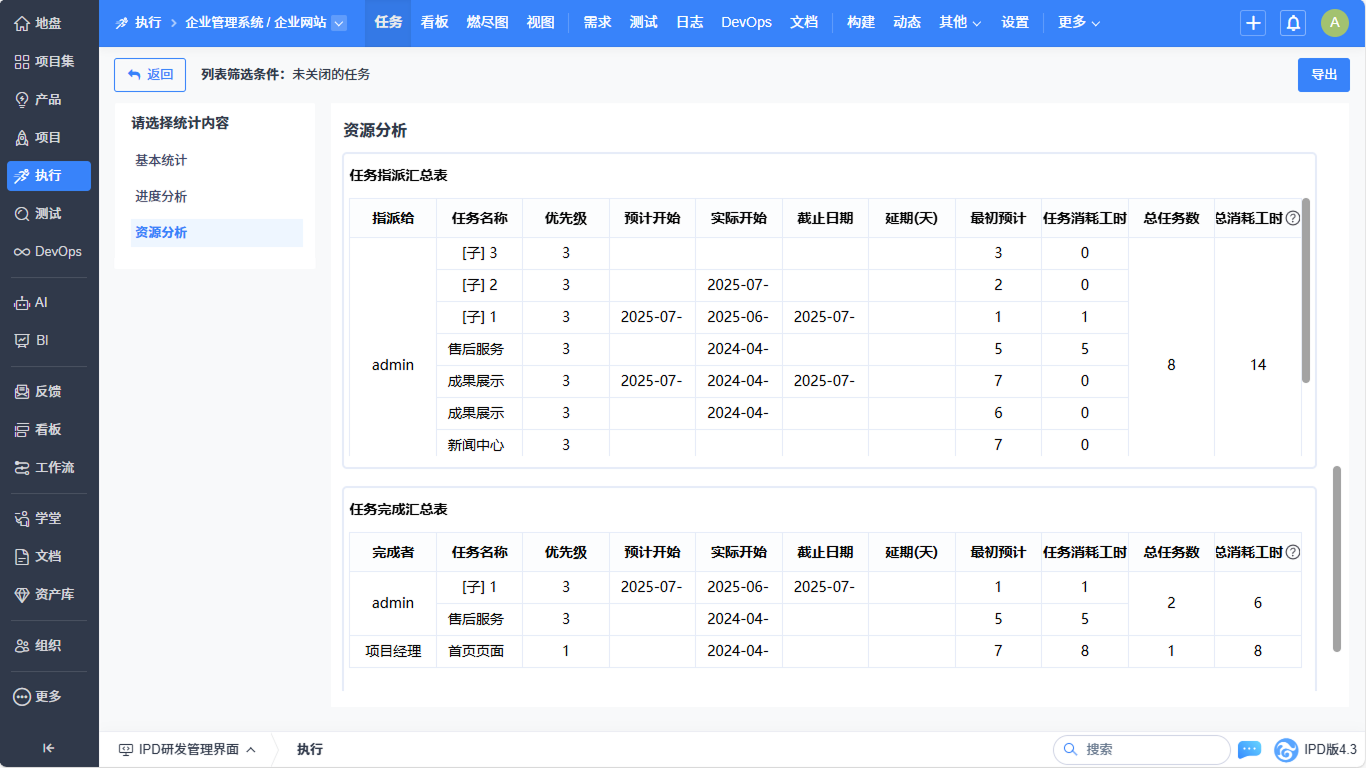Open the IPD研发管理界面 switcher

tap(187, 749)
